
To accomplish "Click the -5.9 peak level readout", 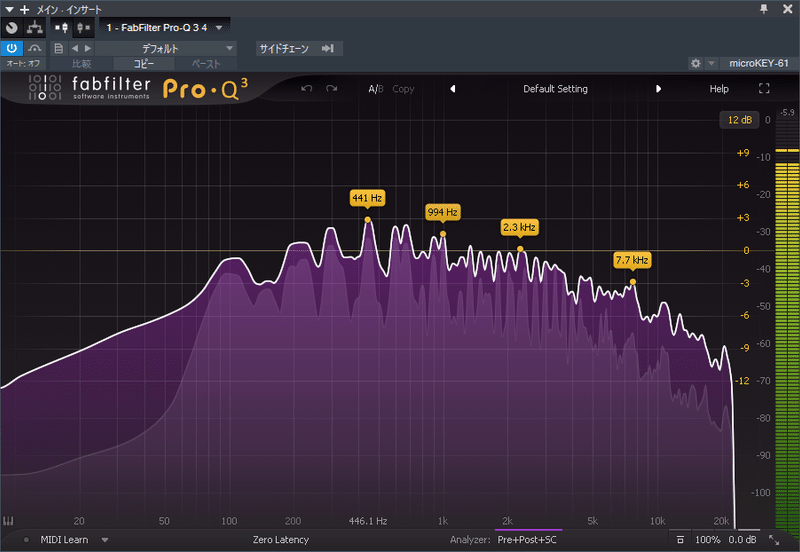I will 787,112.
